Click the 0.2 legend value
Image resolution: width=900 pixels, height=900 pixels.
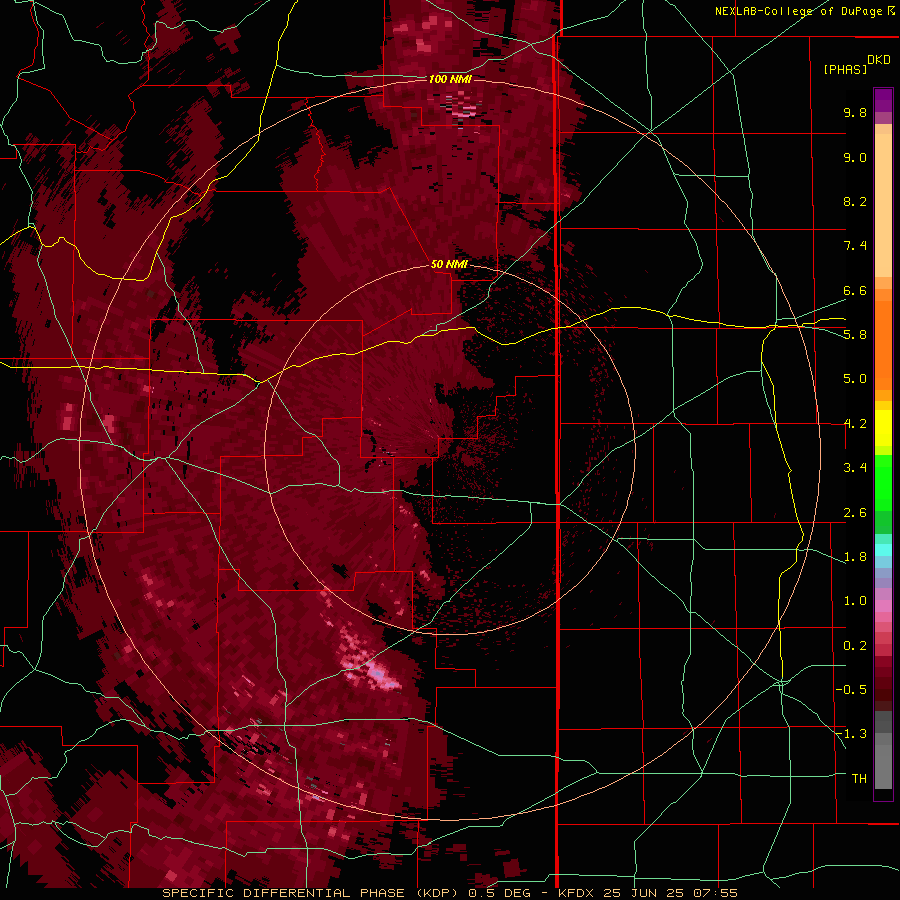tap(855, 646)
